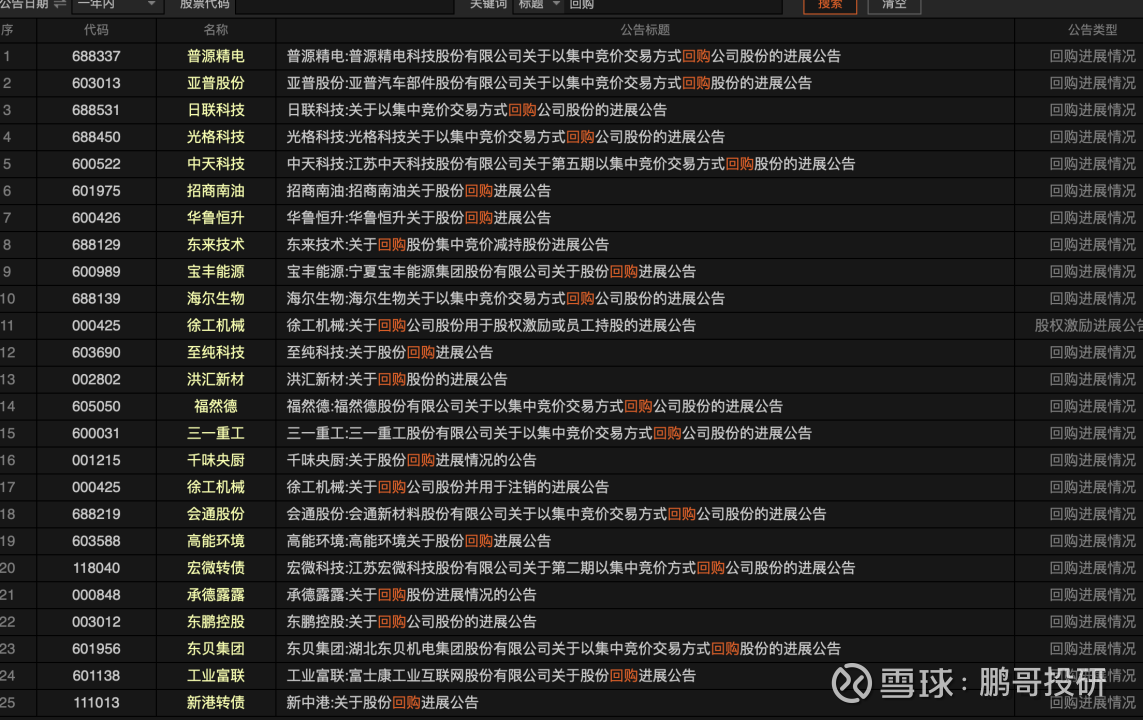Select stock name 洪汇新材
Screen dimensions: 1143x720
(x=216, y=380)
